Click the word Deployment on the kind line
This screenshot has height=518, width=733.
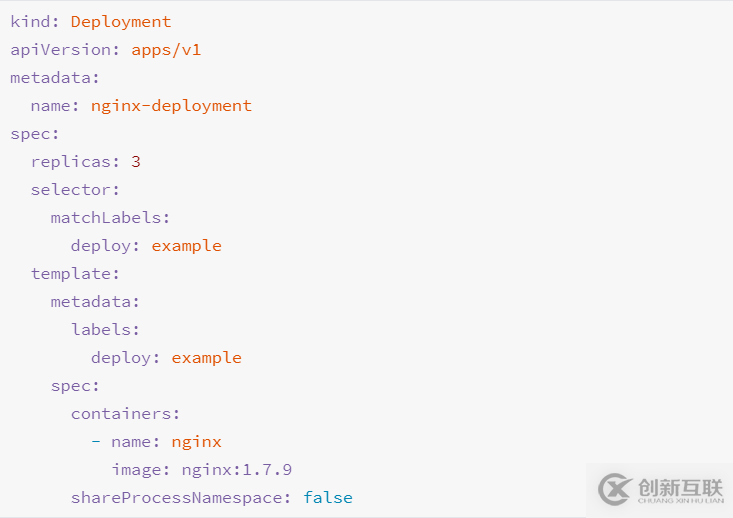click(120, 21)
